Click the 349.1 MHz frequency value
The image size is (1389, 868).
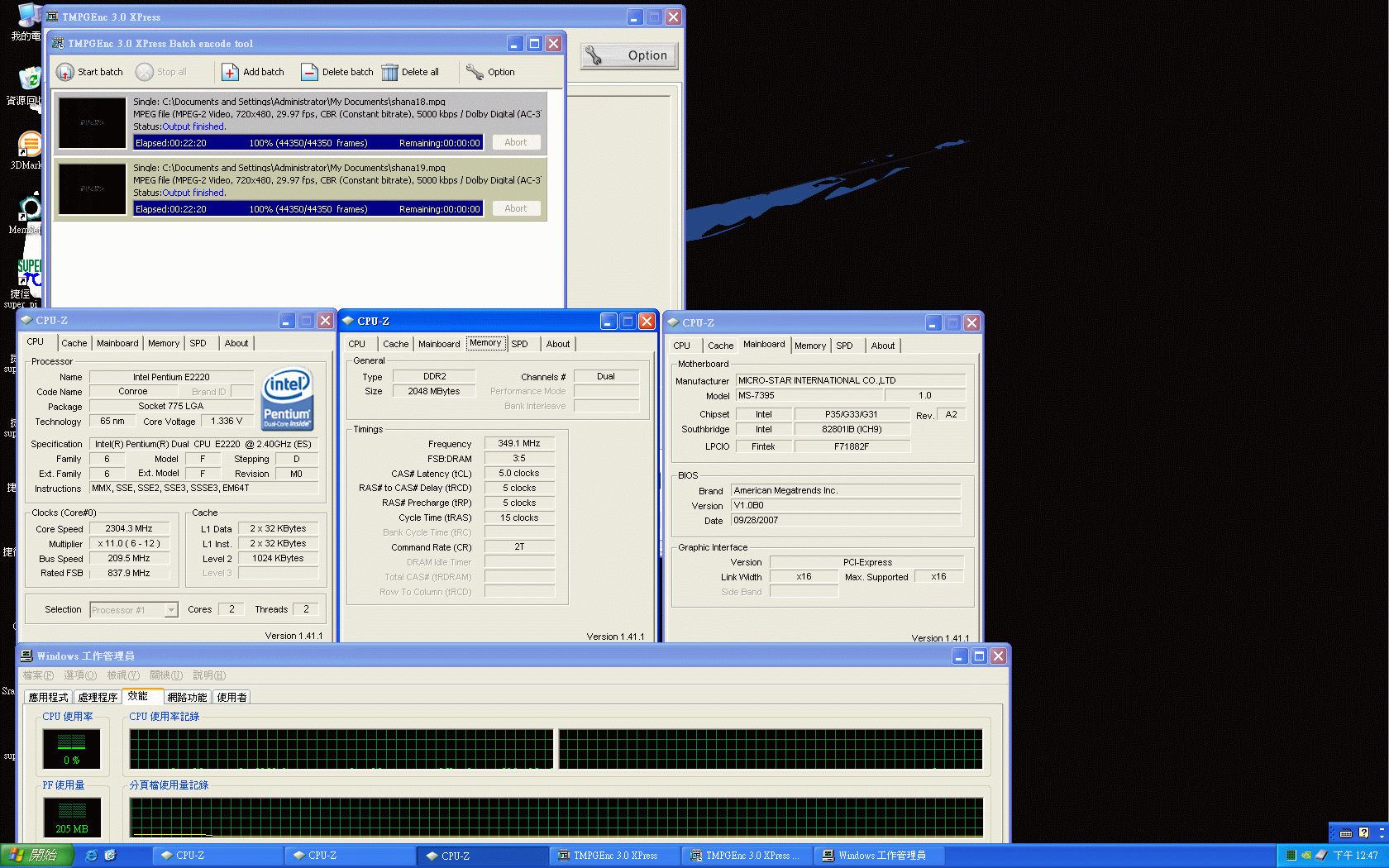click(x=519, y=444)
